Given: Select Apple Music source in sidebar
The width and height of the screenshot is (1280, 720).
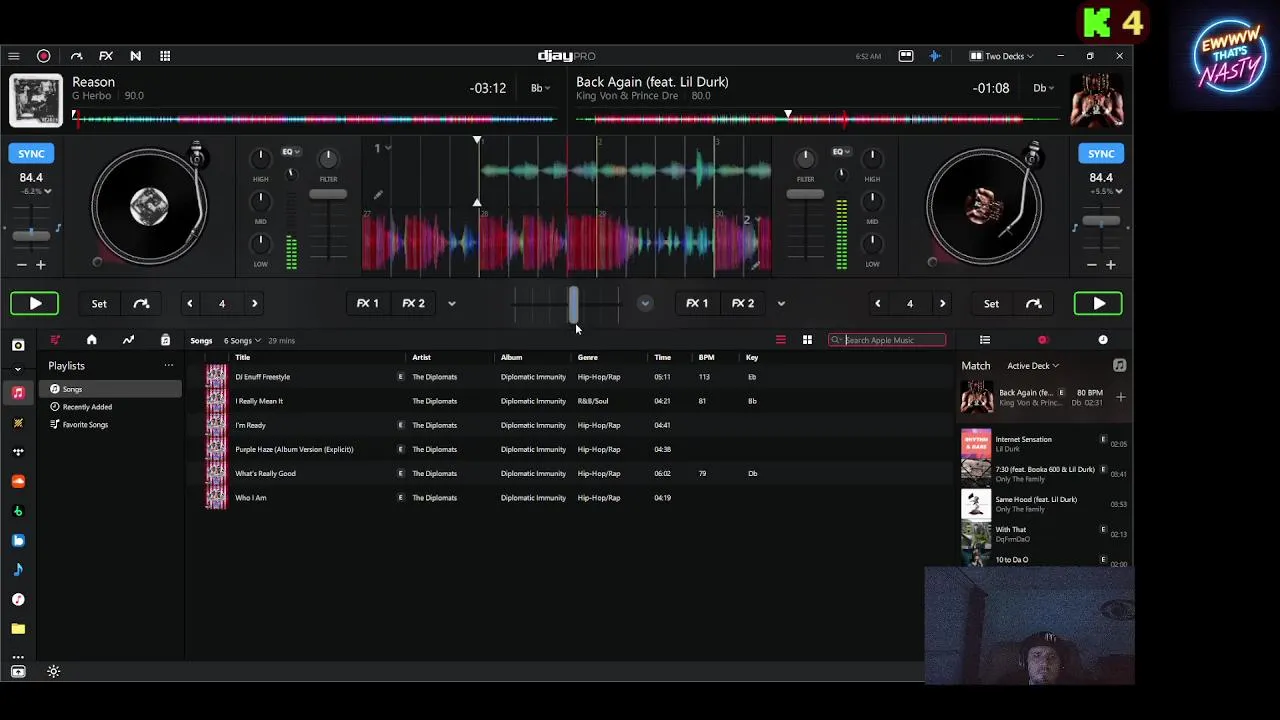Looking at the screenshot, I should (18, 393).
